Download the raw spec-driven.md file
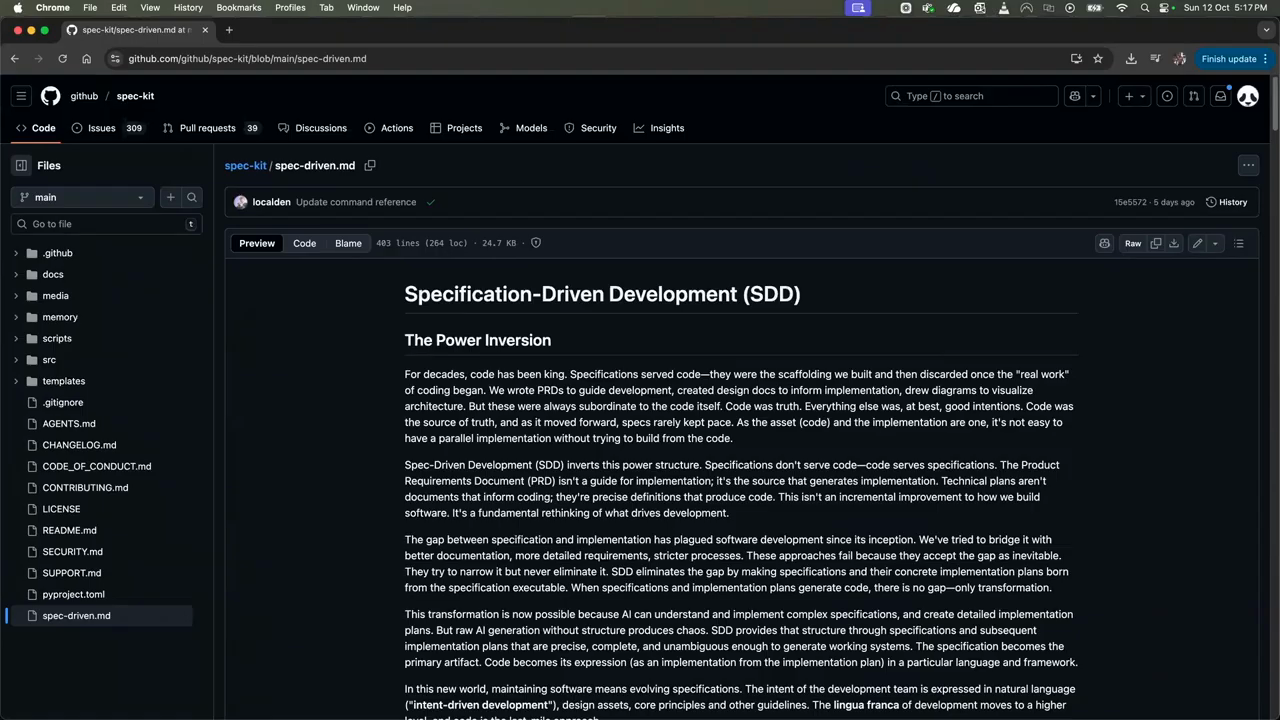Image resolution: width=1280 pixels, height=720 pixels. 1174,243
